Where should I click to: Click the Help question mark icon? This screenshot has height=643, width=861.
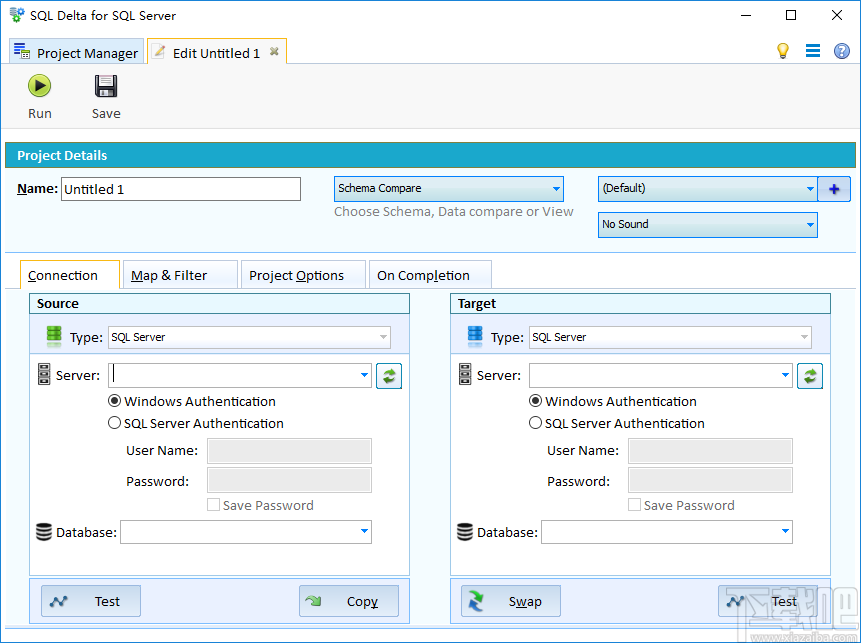(843, 50)
